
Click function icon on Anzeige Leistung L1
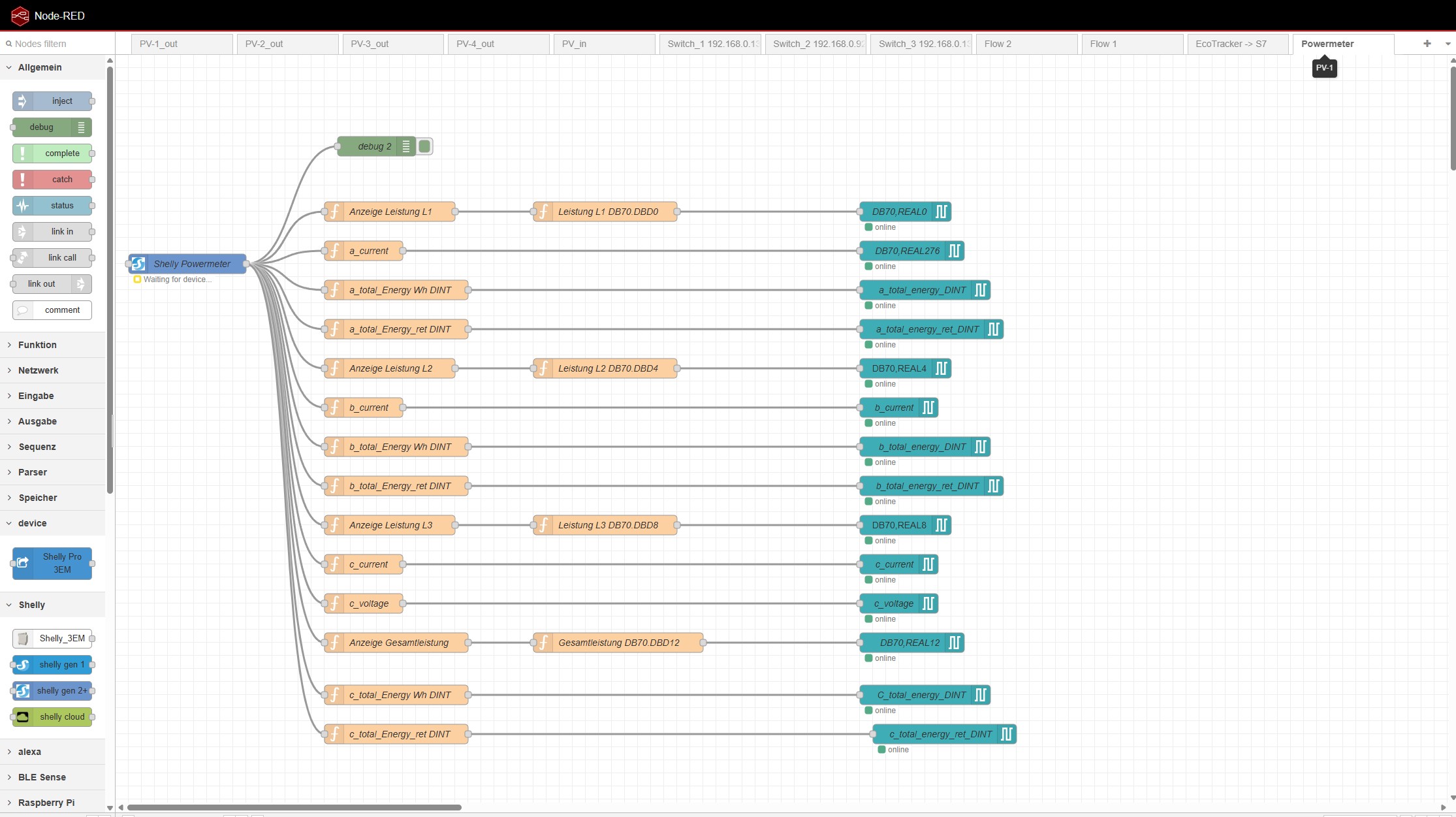pos(334,212)
